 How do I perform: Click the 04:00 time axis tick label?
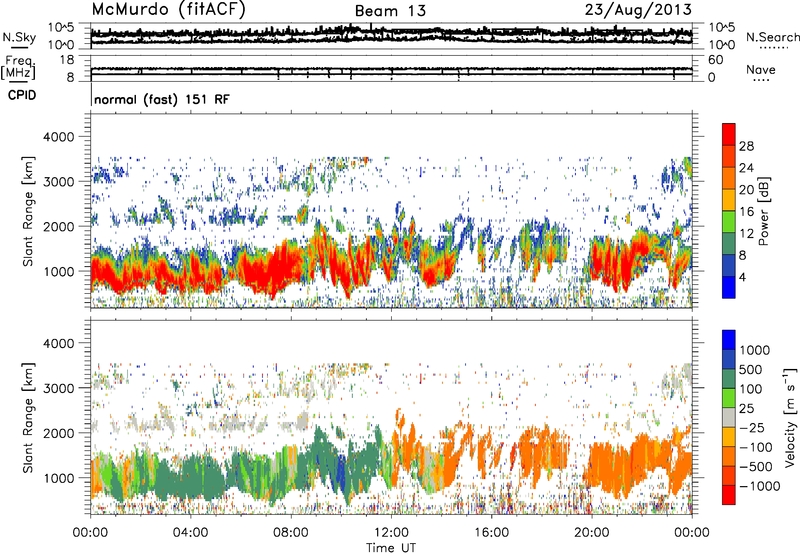pyautogui.click(x=191, y=533)
